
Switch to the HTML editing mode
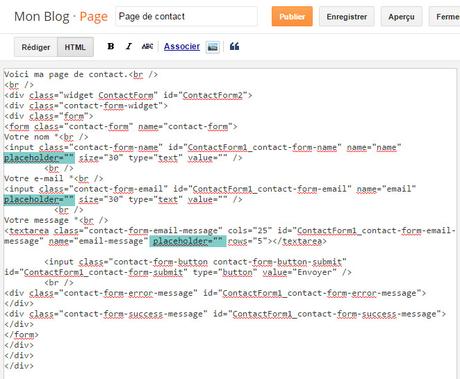click(75, 47)
